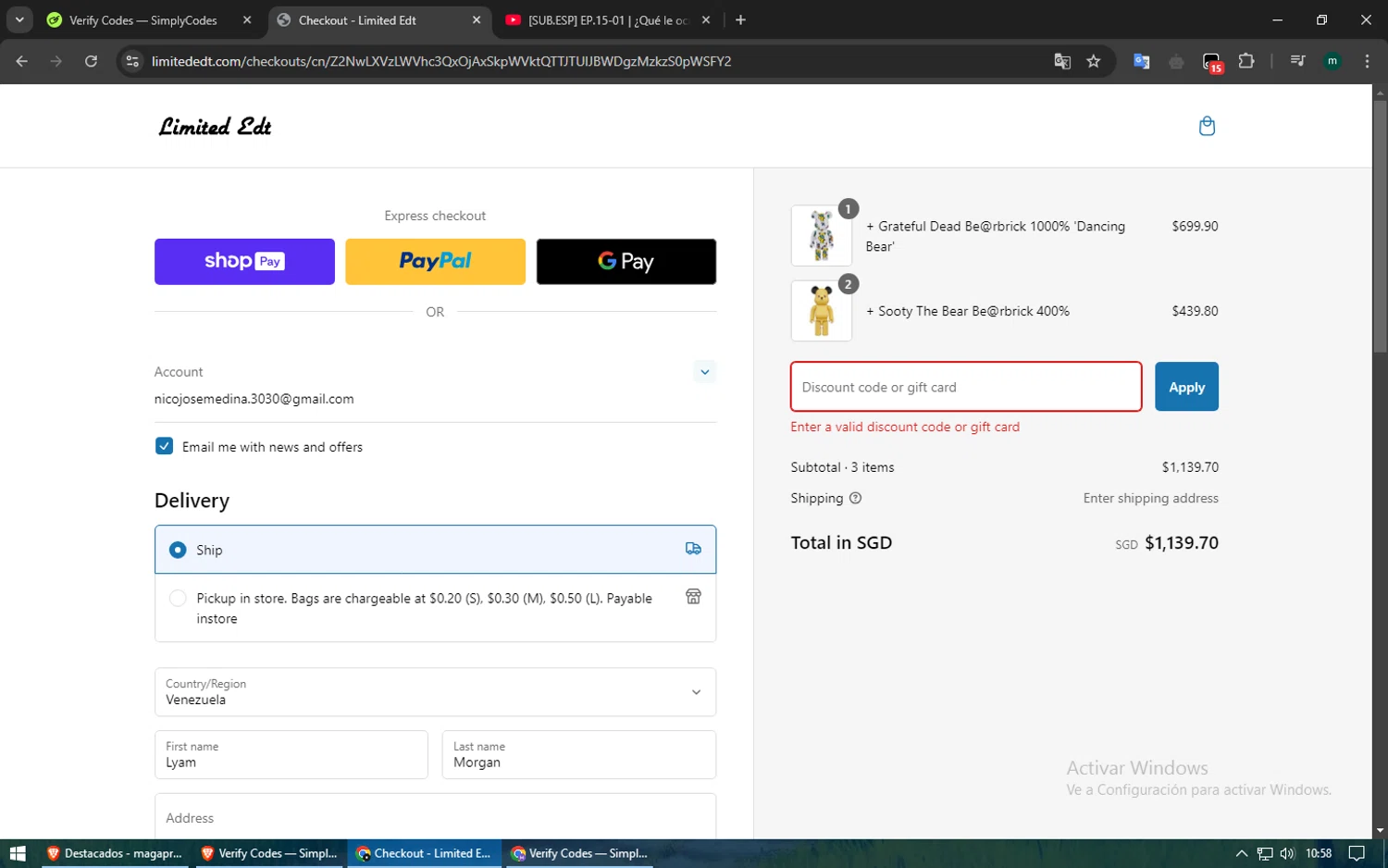Select Pickup in store delivery option
The image size is (1388, 868).
435,608
